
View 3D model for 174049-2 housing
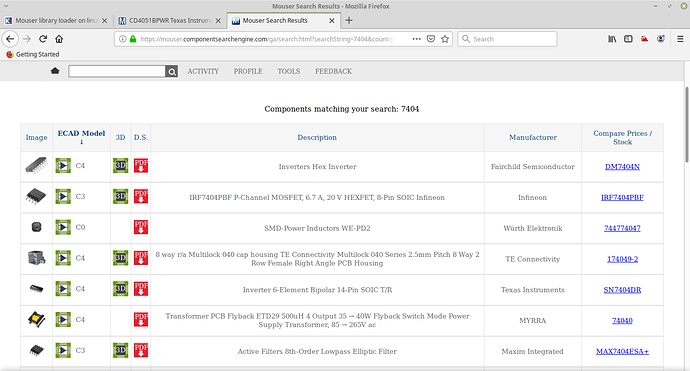click(x=121, y=258)
